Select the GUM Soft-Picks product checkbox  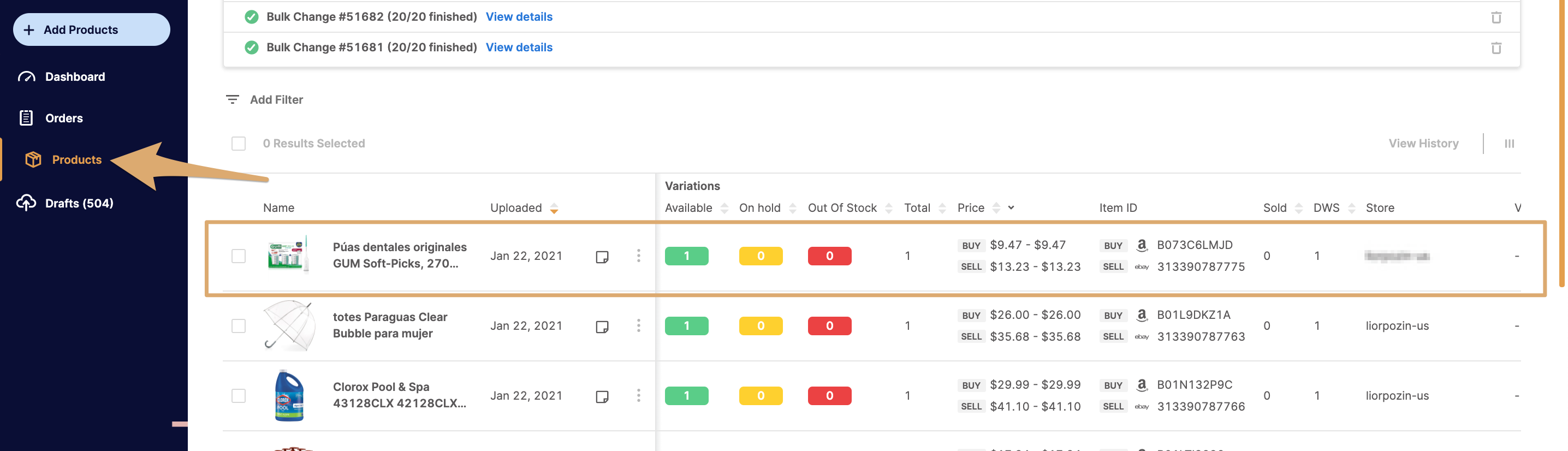(x=238, y=256)
